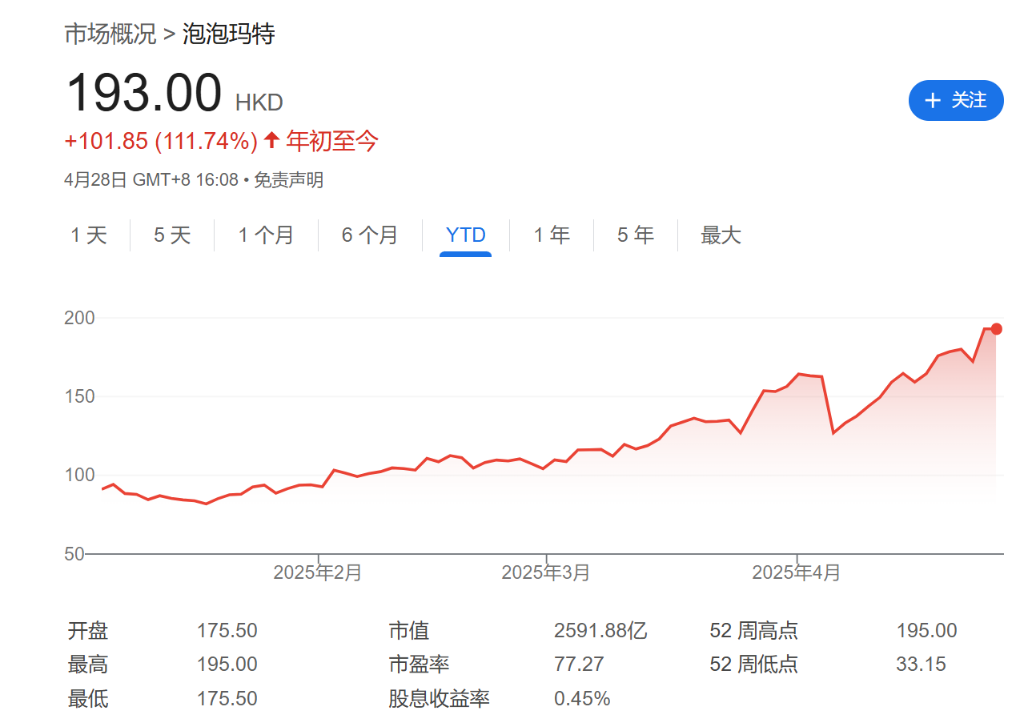The width and height of the screenshot is (1024, 722).
Task: Click the 193.00 current price text
Action: pos(144,93)
